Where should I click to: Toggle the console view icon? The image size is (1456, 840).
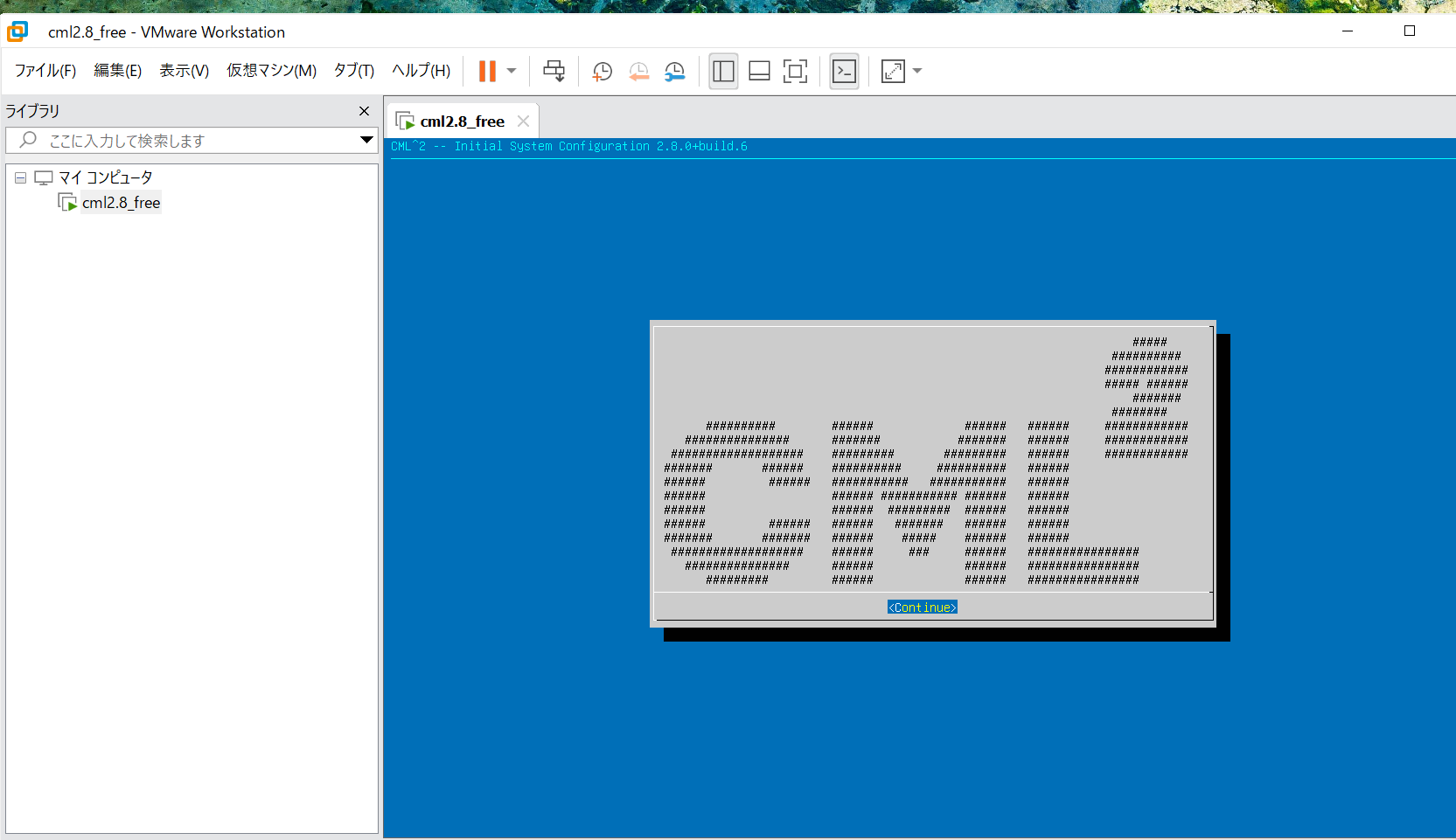point(844,71)
